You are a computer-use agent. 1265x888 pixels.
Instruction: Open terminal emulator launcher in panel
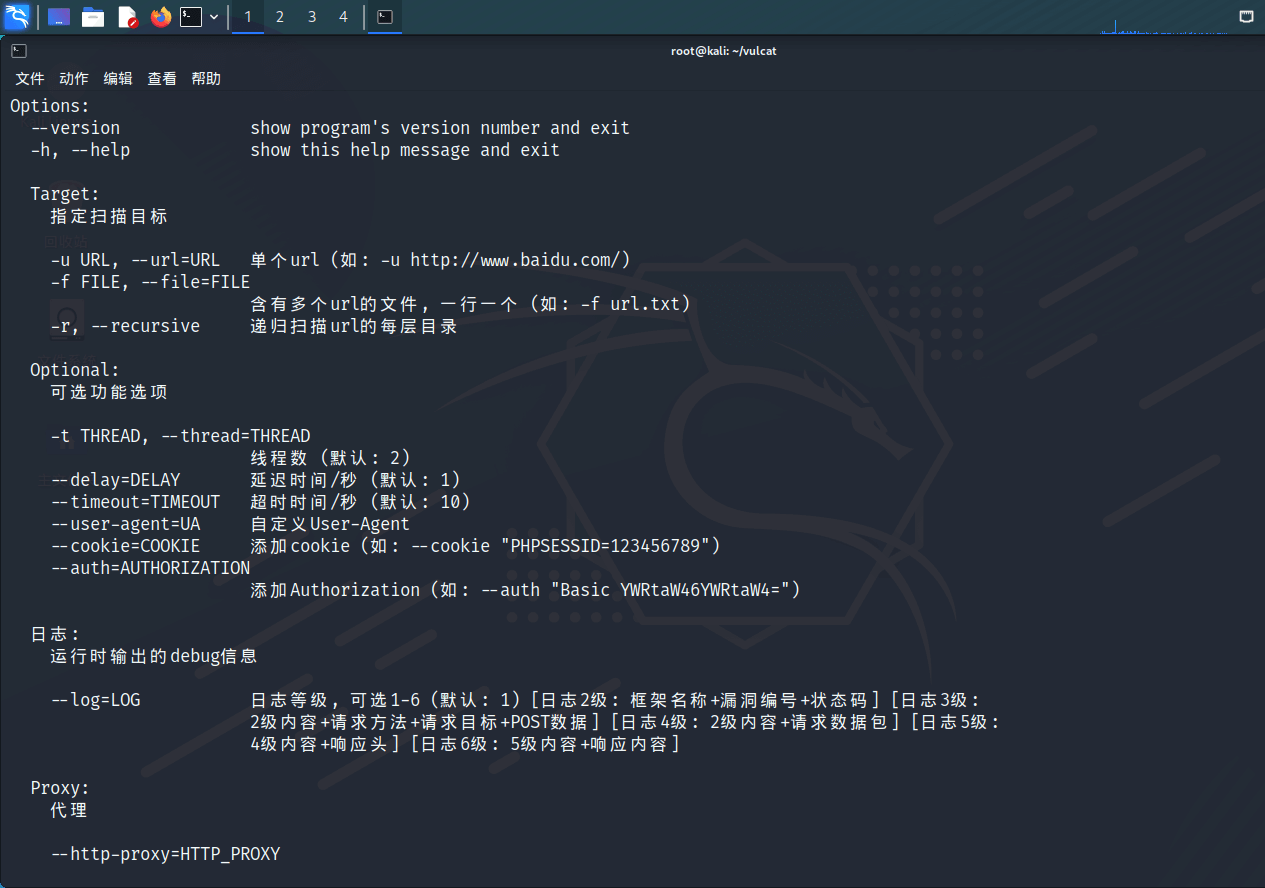[x=191, y=17]
